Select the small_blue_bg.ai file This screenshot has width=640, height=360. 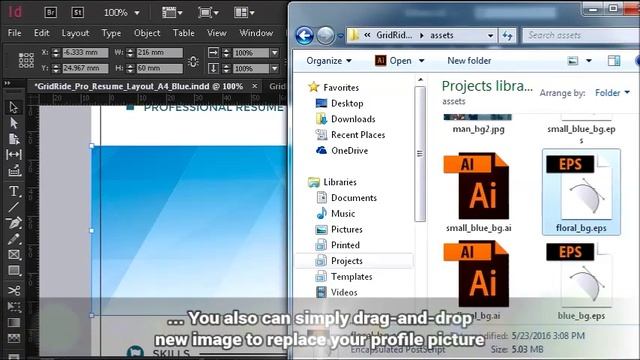(478, 193)
